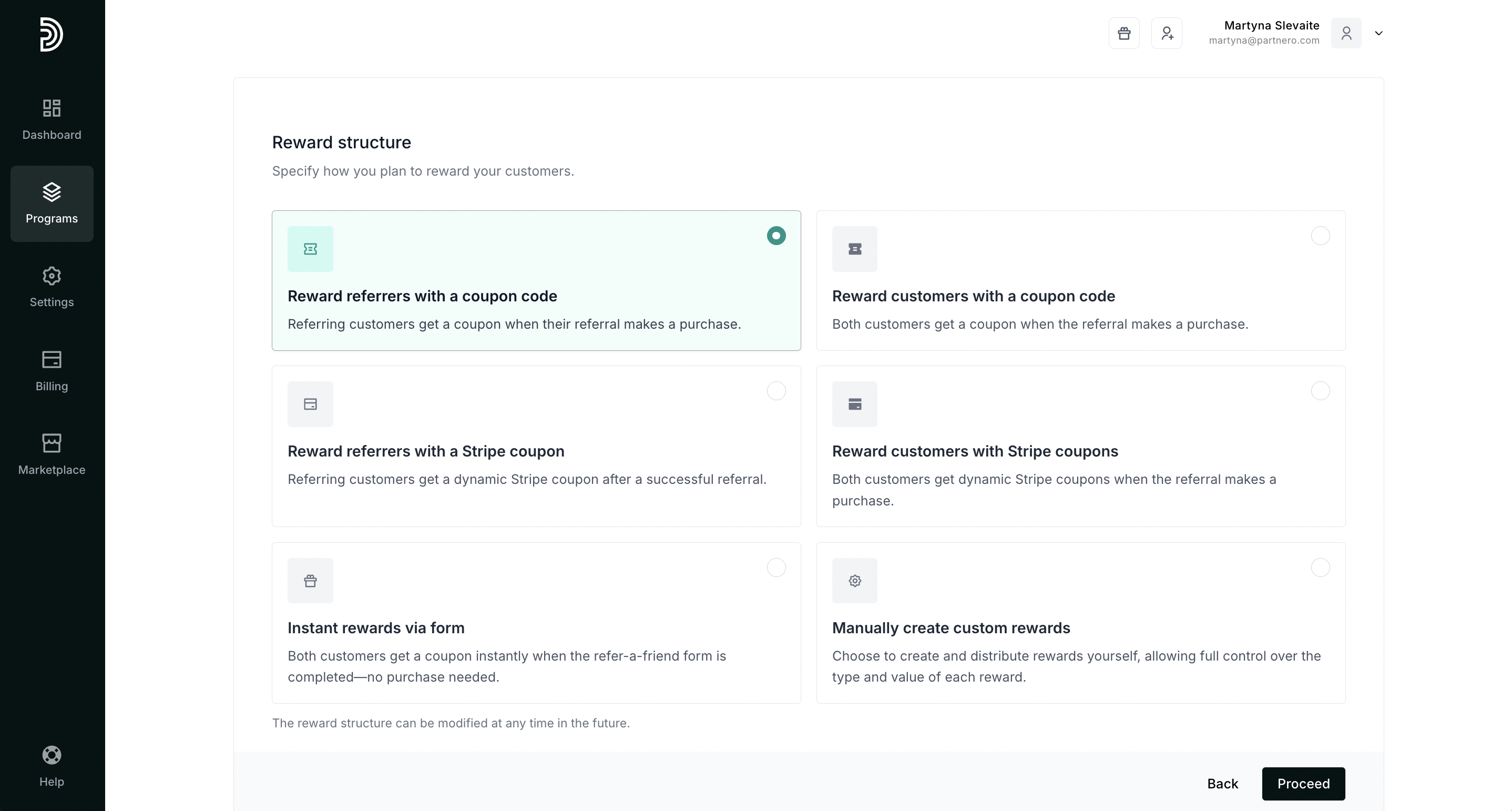The height and width of the screenshot is (811, 1512).
Task: Click the green coupon ticket icon
Action: pos(310,249)
